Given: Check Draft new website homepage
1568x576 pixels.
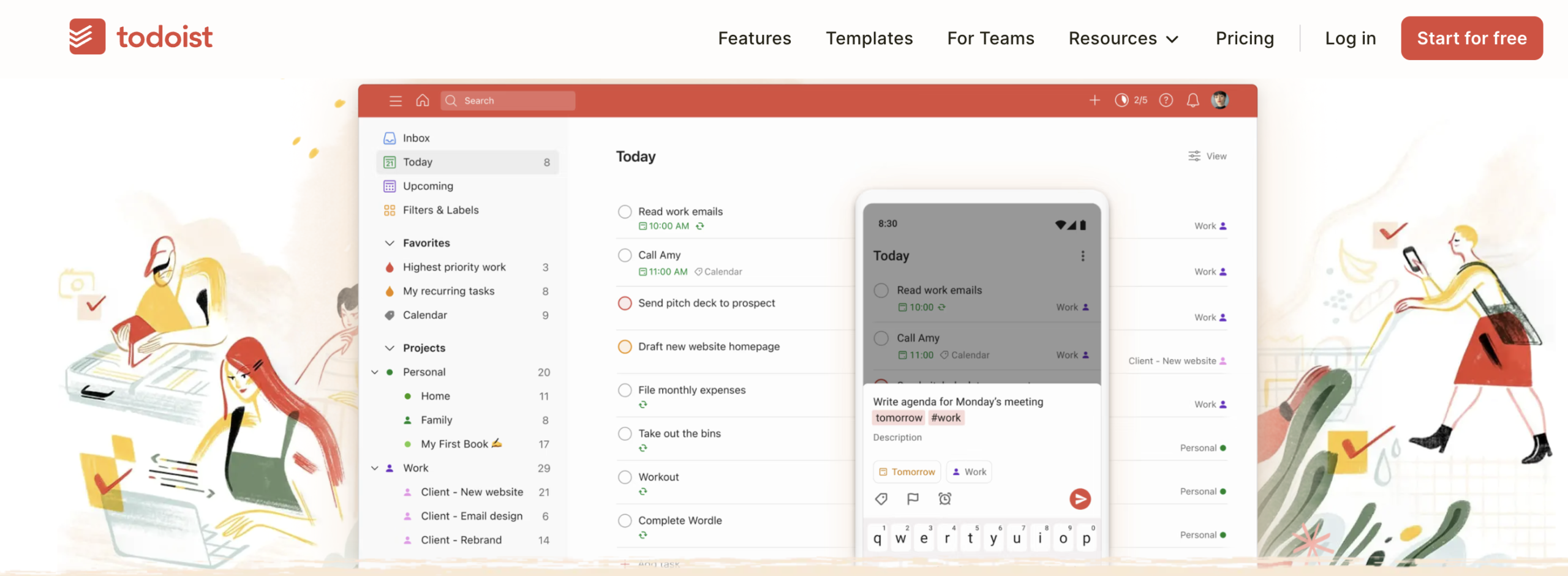Looking at the screenshot, I should (x=625, y=347).
